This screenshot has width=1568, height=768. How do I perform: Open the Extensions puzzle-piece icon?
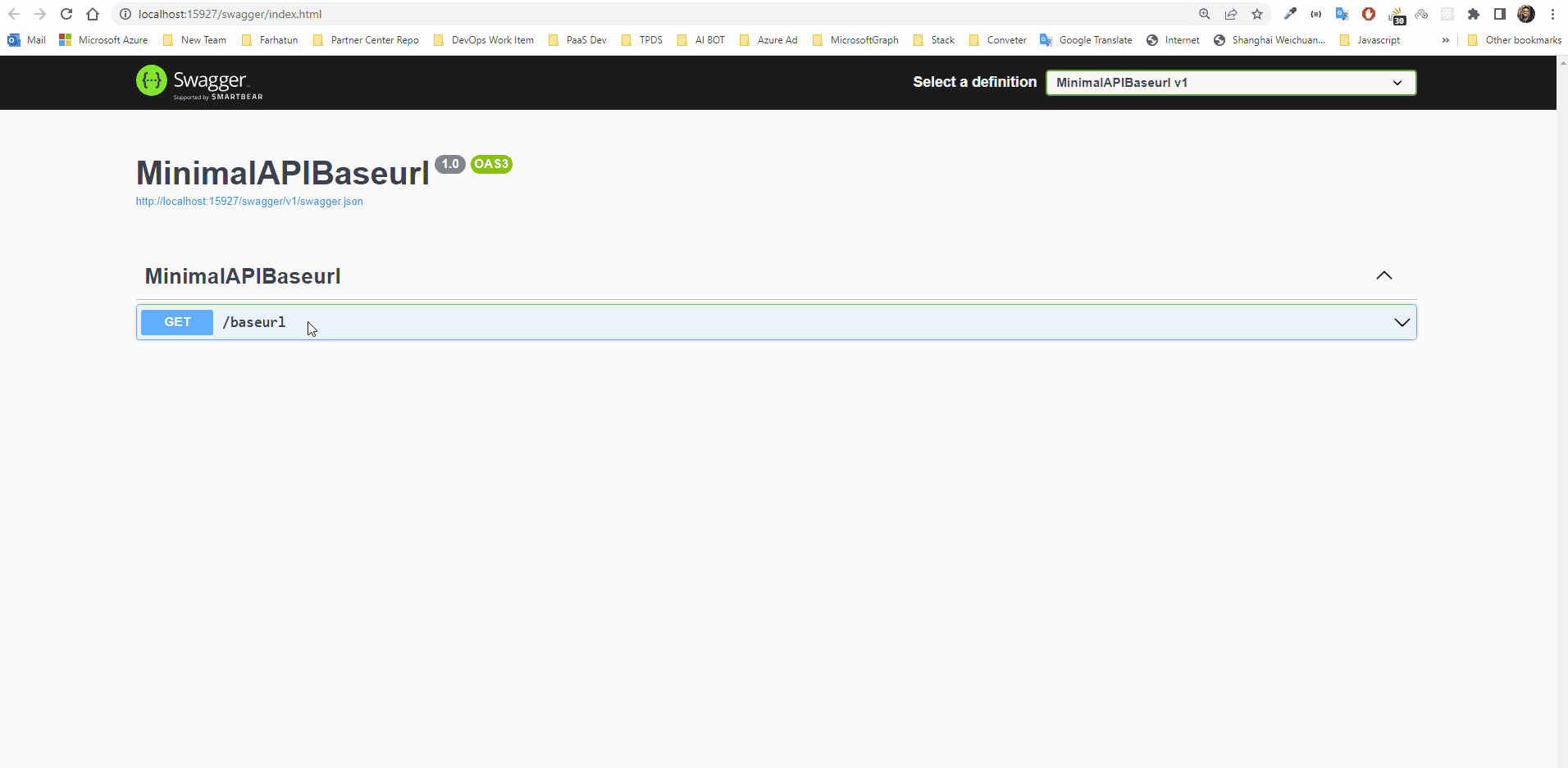tap(1475, 14)
